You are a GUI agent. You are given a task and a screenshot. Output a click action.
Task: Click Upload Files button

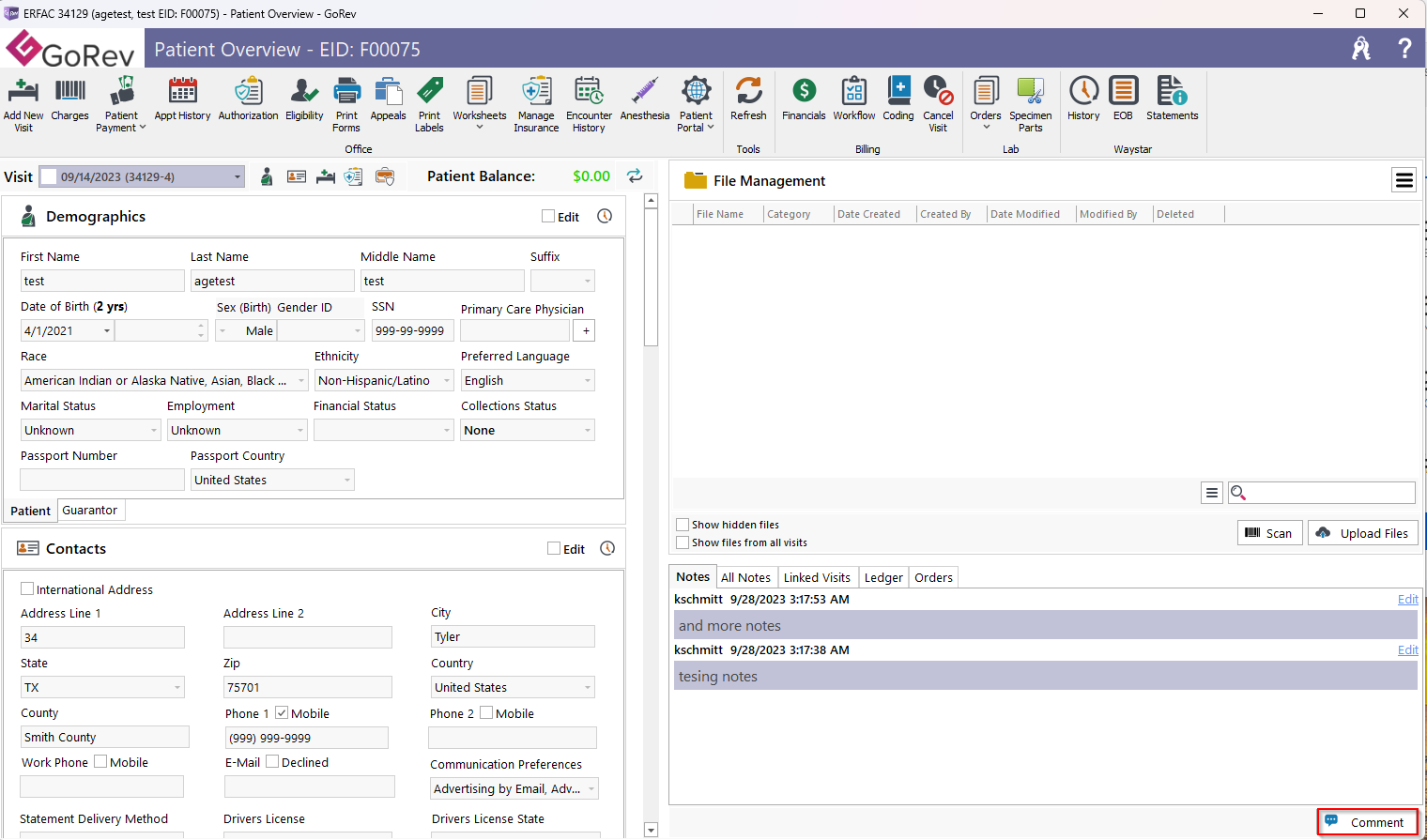point(1362,533)
